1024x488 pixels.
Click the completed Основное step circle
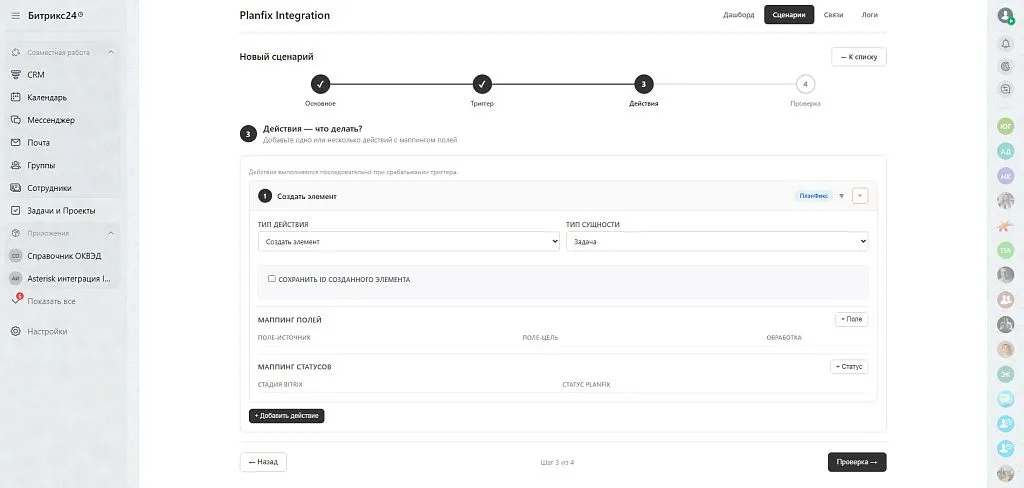(x=320, y=84)
